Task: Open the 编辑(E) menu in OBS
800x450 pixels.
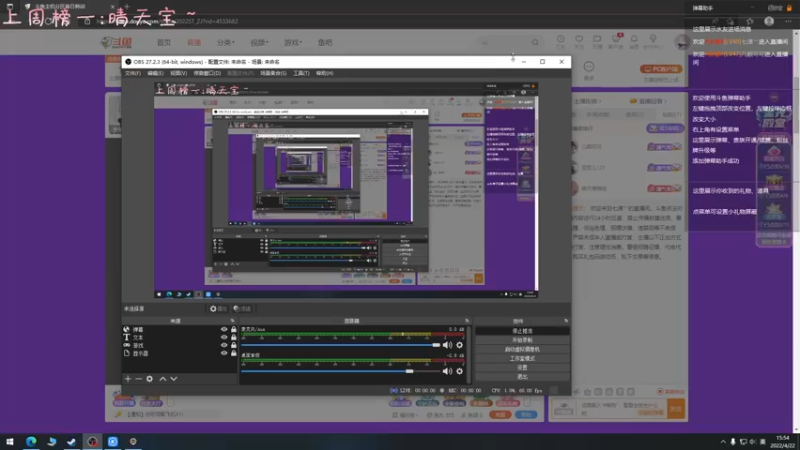Action: pyautogui.click(x=155, y=73)
